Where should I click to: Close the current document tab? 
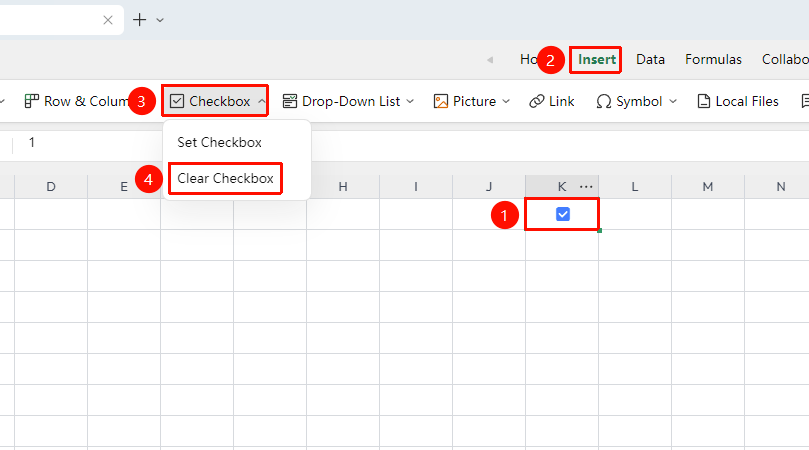click(x=108, y=20)
